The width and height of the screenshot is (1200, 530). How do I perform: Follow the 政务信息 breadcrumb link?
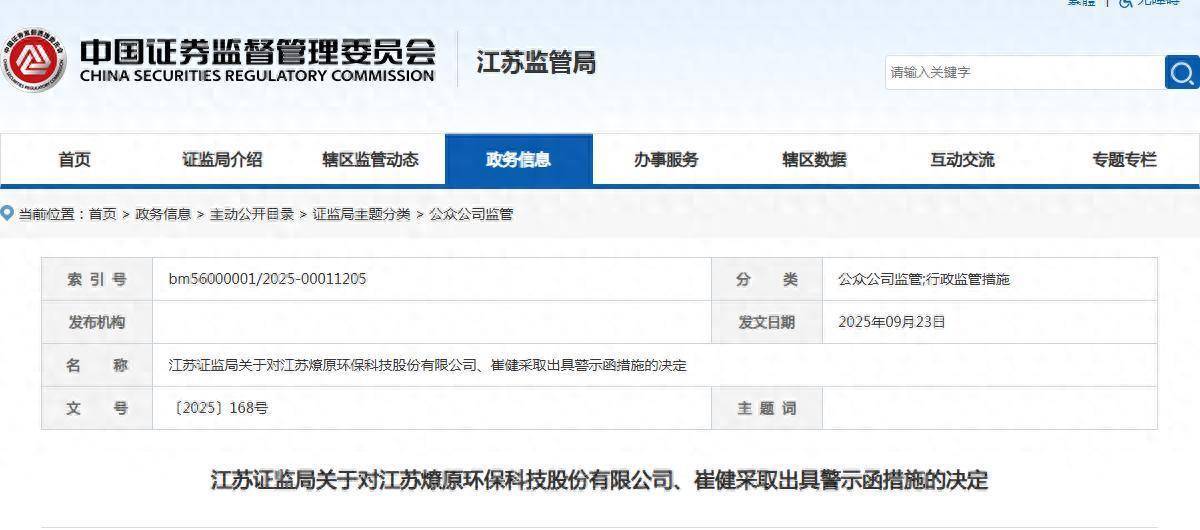163,214
